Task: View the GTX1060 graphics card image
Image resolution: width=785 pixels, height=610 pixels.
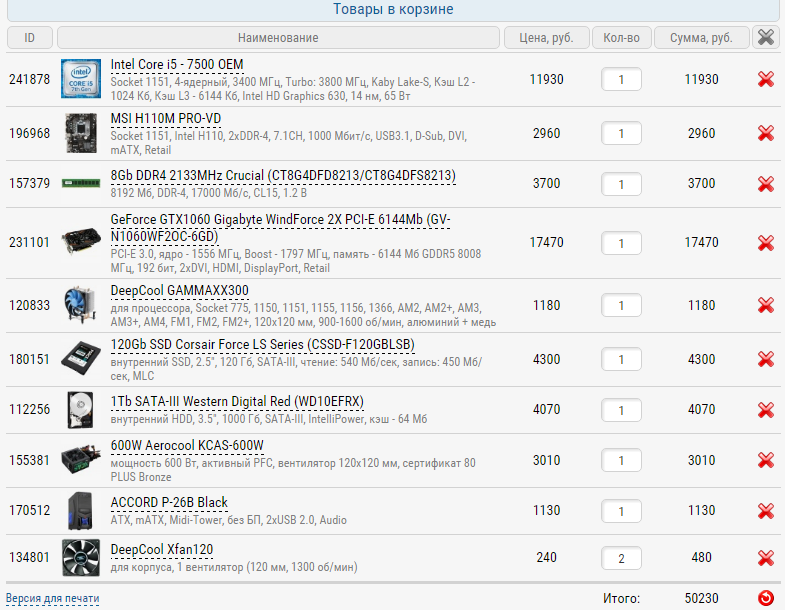Action: [81, 242]
